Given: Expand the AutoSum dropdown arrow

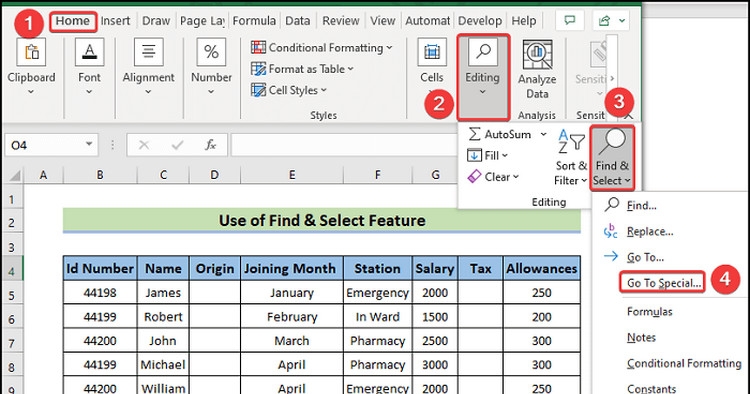Looking at the screenshot, I should (x=543, y=134).
